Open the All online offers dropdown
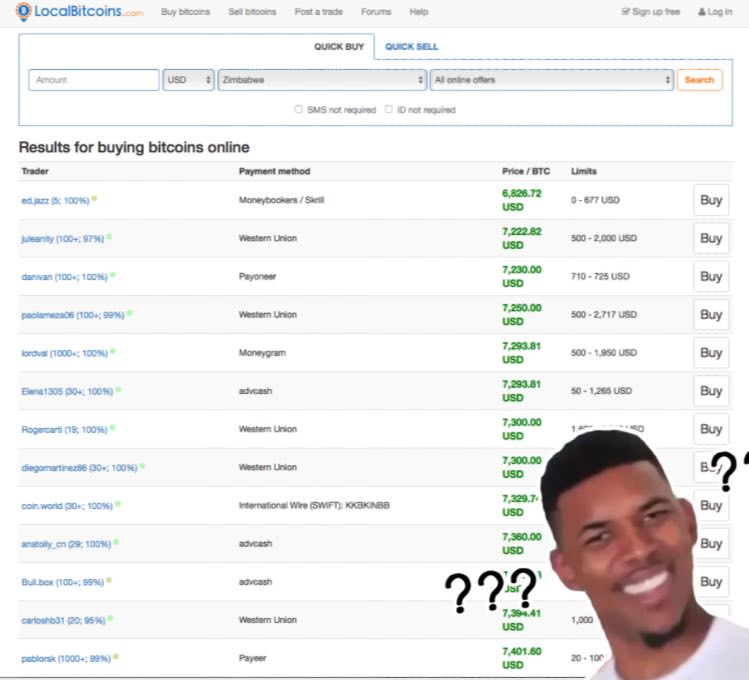Screen dimensions: 749x680 [x=552, y=80]
